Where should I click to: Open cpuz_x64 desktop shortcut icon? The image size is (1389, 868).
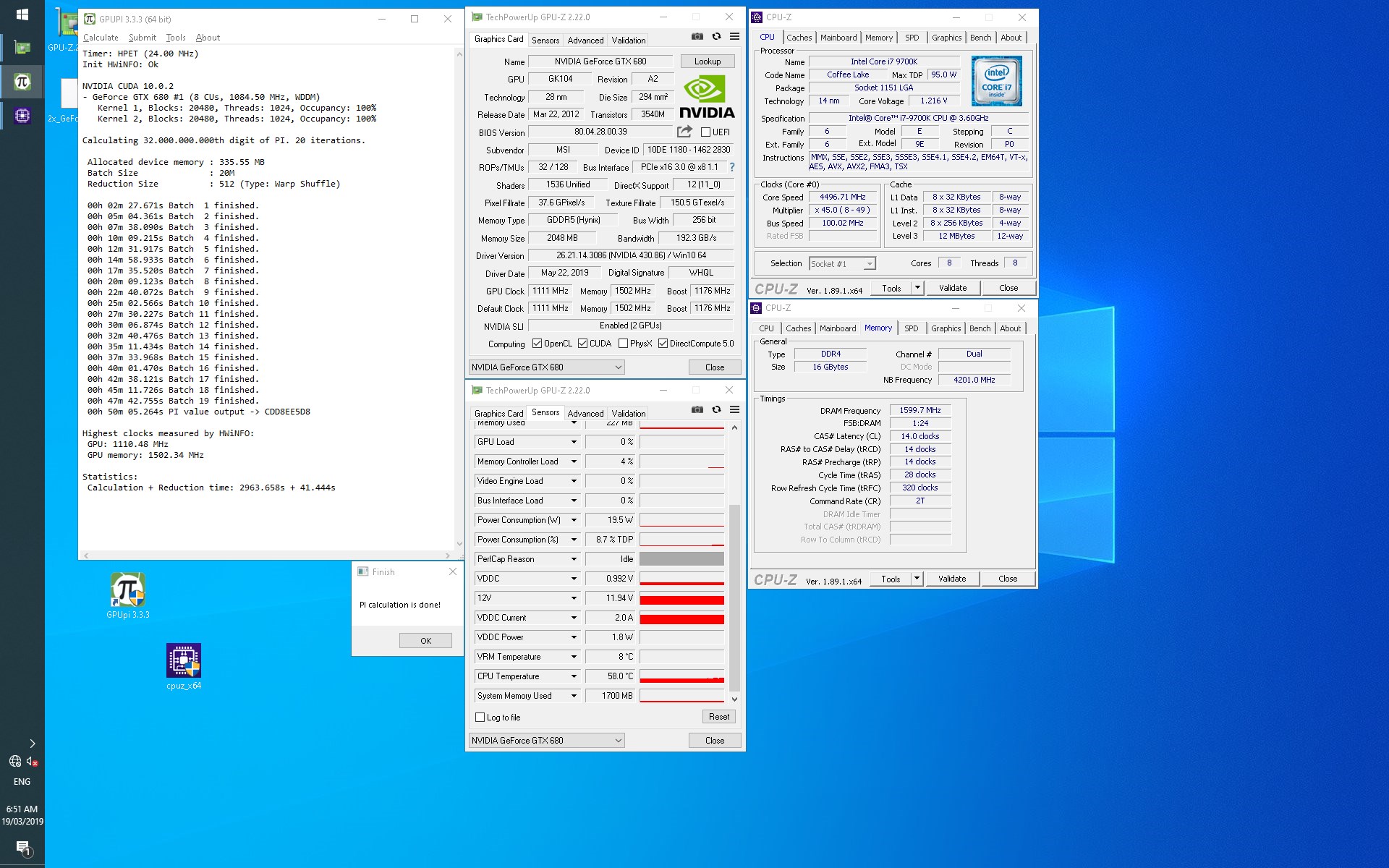[x=184, y=667]
